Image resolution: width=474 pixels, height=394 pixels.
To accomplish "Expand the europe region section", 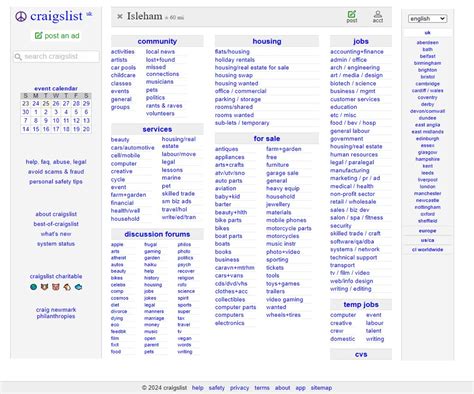I will point(427,231).
